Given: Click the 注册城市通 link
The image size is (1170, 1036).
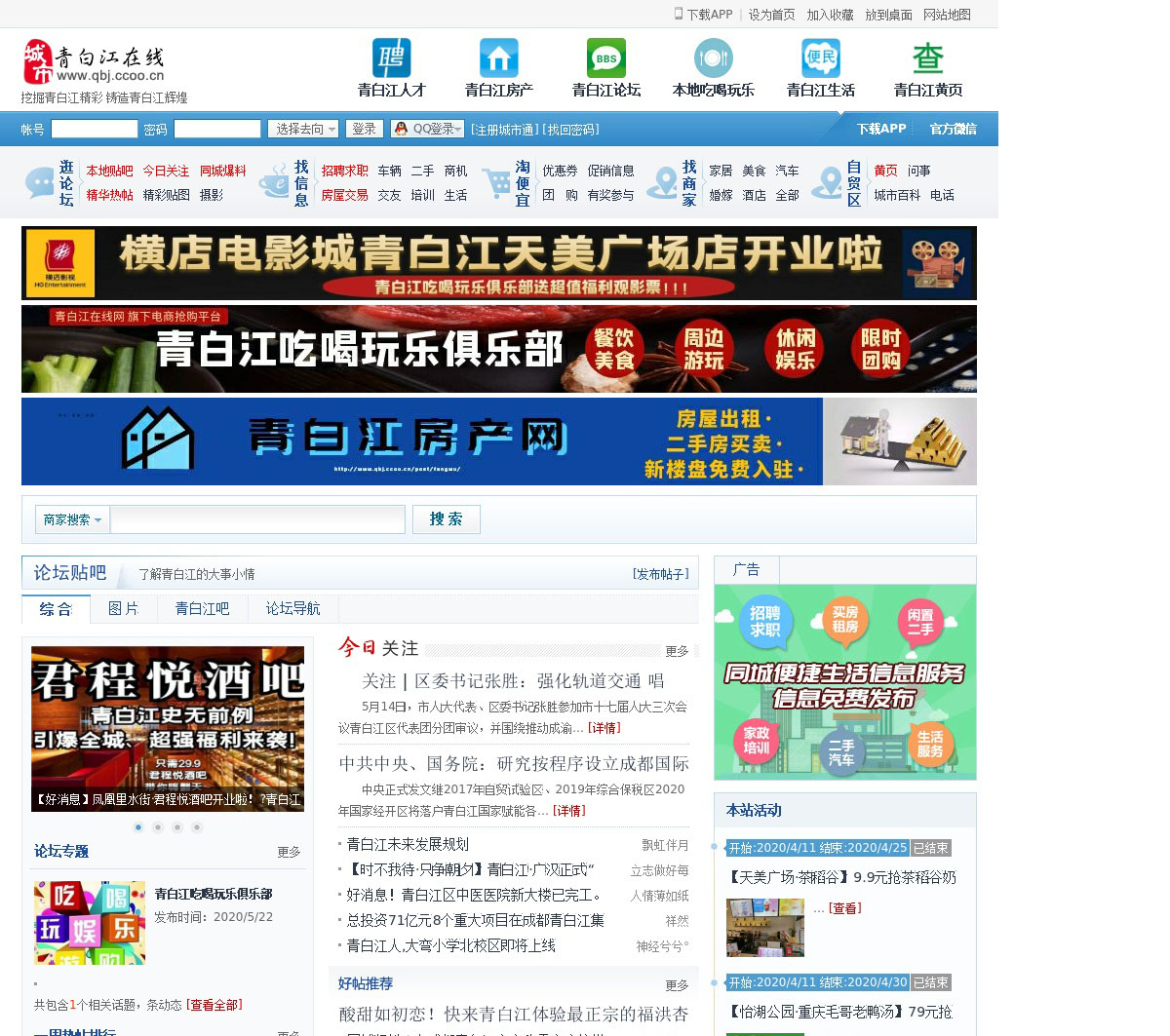Looking at the screenshot, I should pos(505,130).
